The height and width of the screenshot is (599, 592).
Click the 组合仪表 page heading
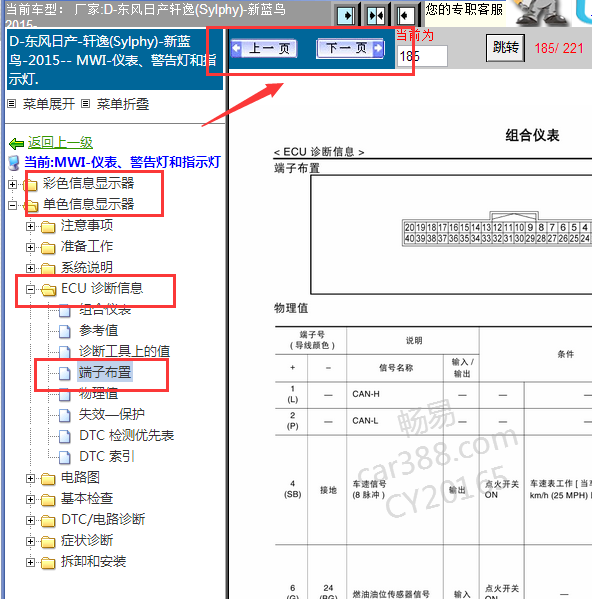point(532,135)
